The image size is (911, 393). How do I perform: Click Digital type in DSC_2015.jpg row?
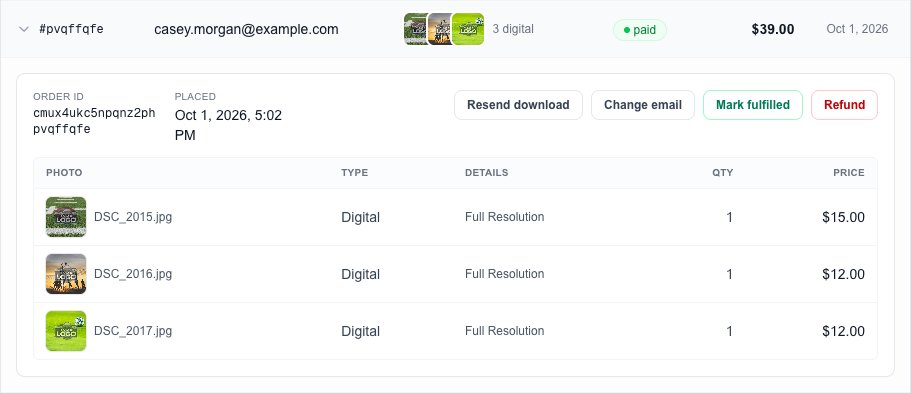(360, 217)
